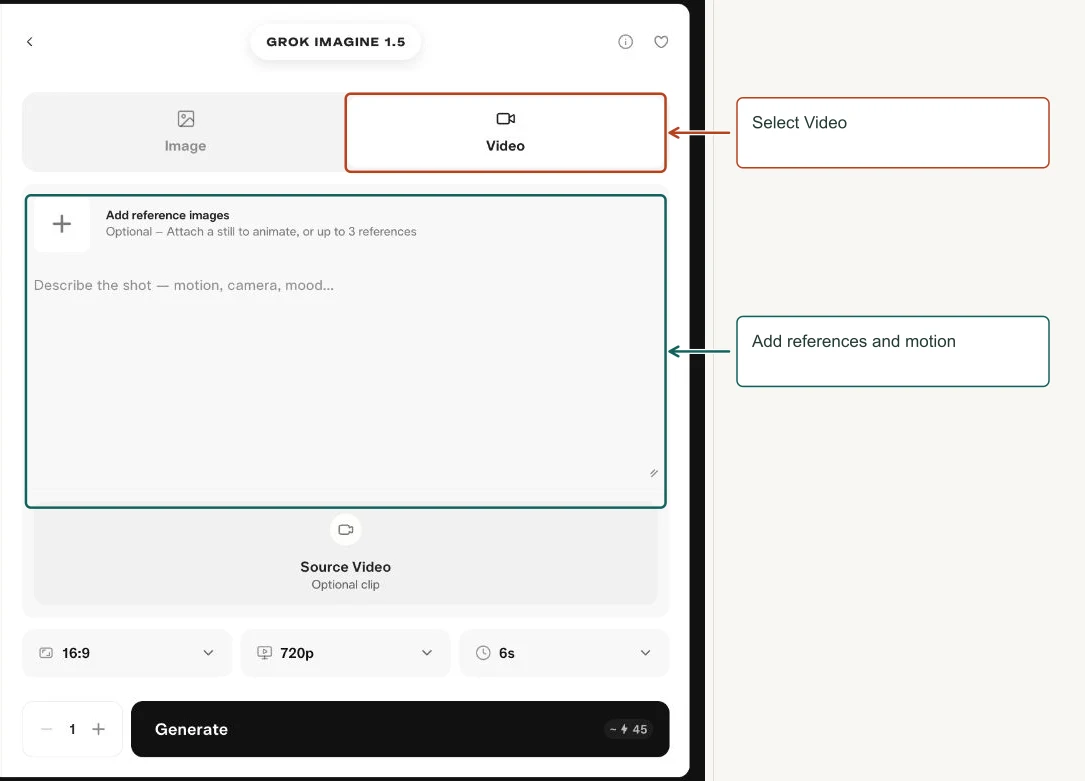Click the Source Video camera icon
This screenshot has width=1085, height=781.
point(345,530)
